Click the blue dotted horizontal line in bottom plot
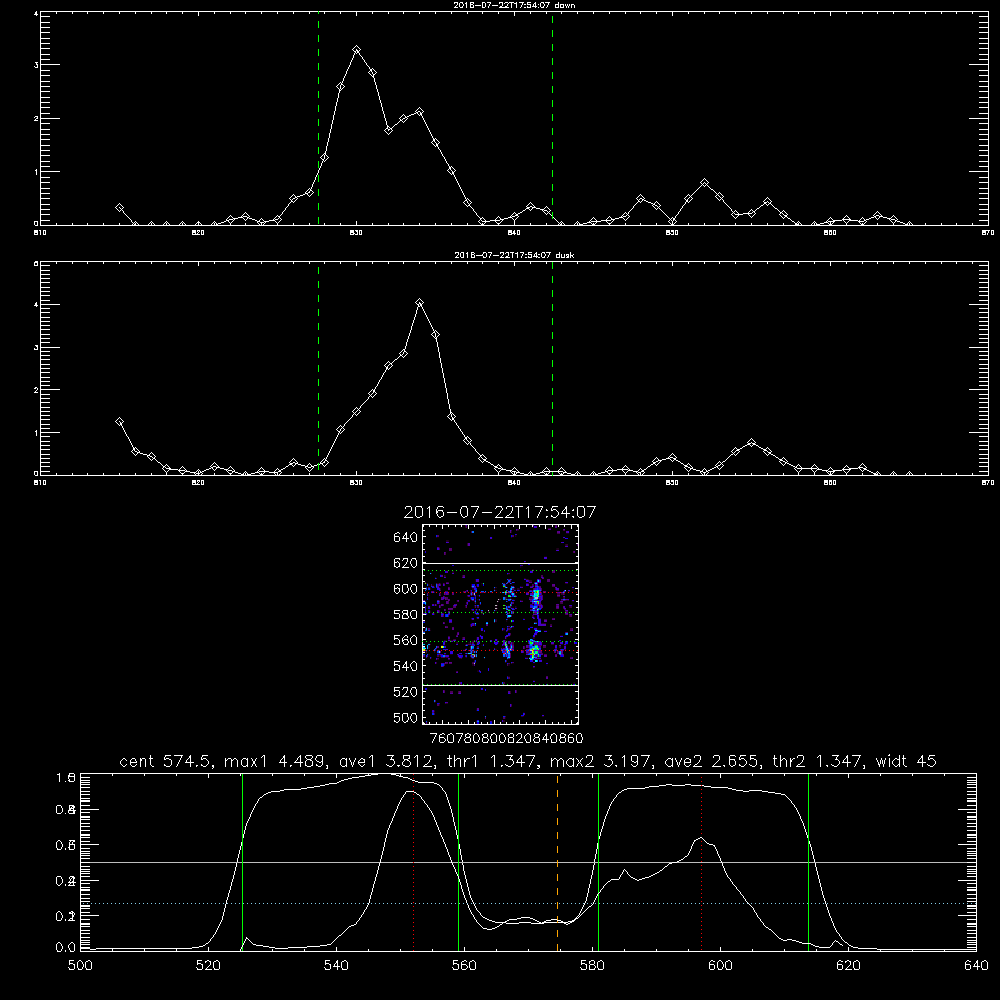The image size is (1000, 1000). click(528, 904)
